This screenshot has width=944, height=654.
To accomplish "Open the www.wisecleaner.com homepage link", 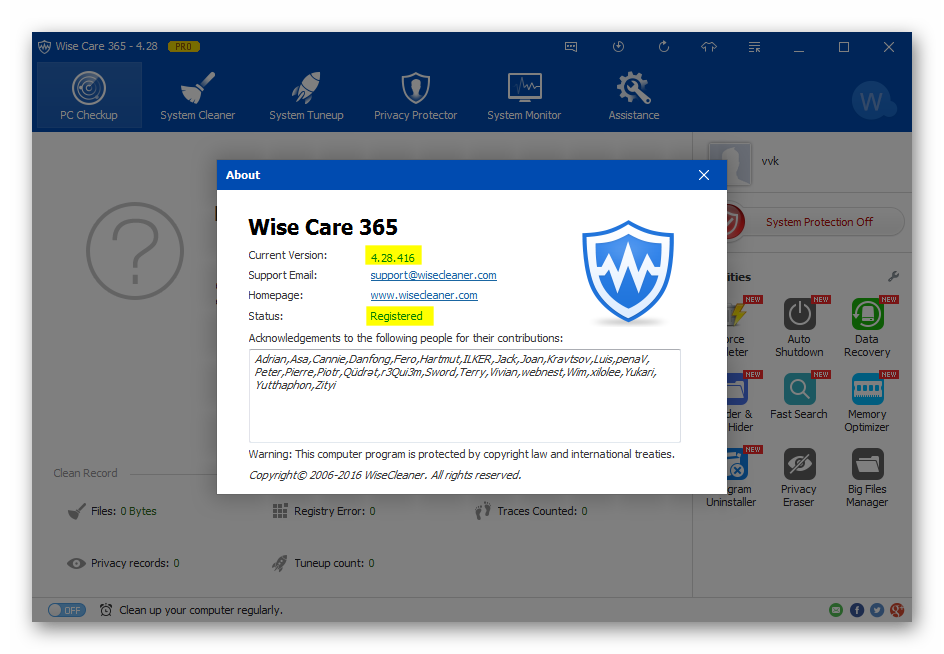I will (x=424, y=295).
